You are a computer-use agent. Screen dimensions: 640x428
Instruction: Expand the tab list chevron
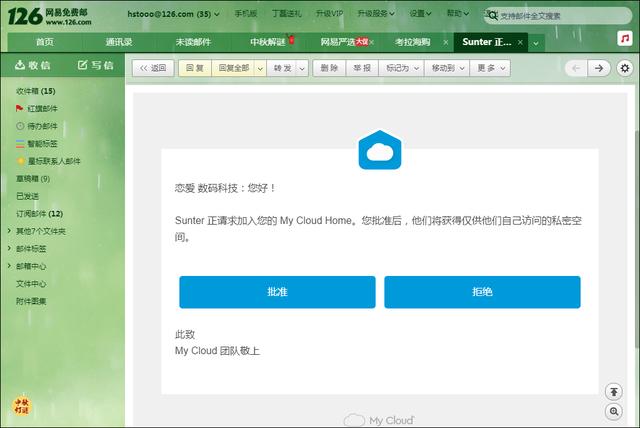coord(536,43)
